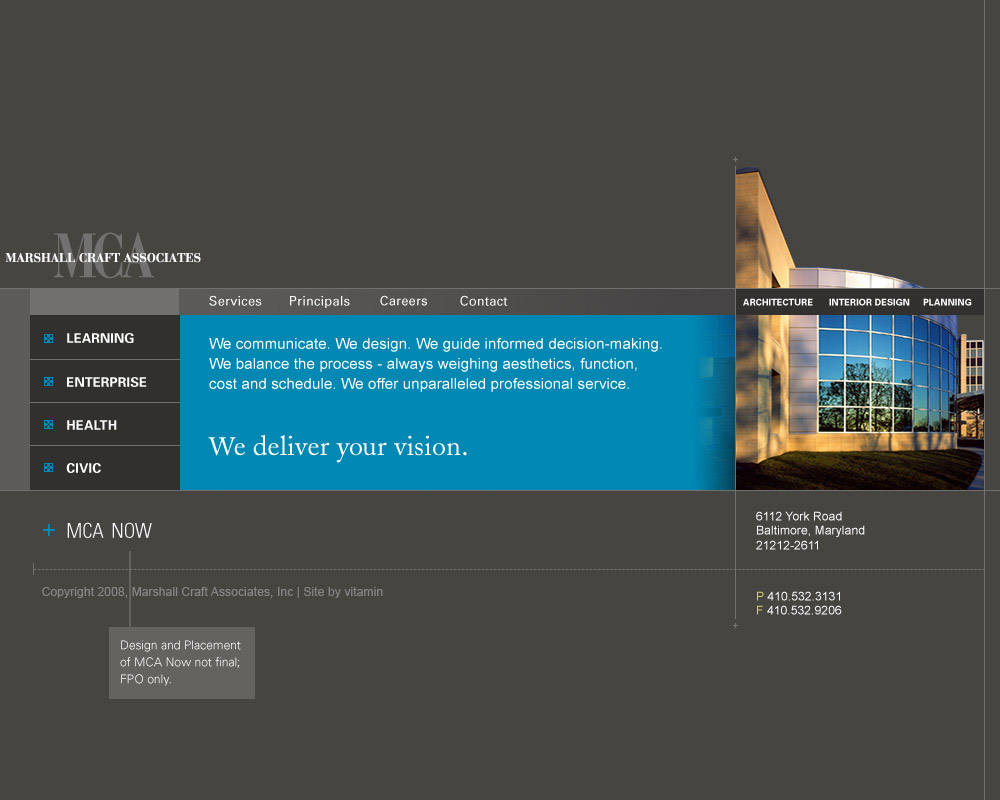Screen dimensions: 1000x800
Task: Select the LEARNING sector label
Action: point(100,339)
